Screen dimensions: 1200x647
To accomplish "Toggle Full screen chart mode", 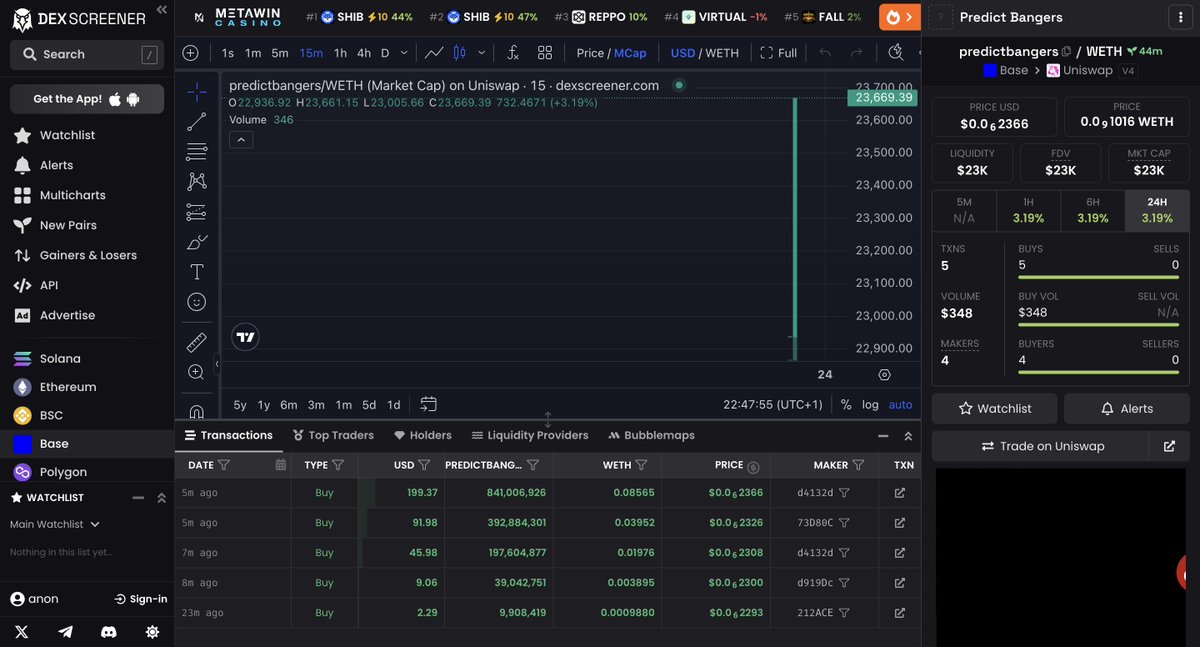I will coord(779,53).
